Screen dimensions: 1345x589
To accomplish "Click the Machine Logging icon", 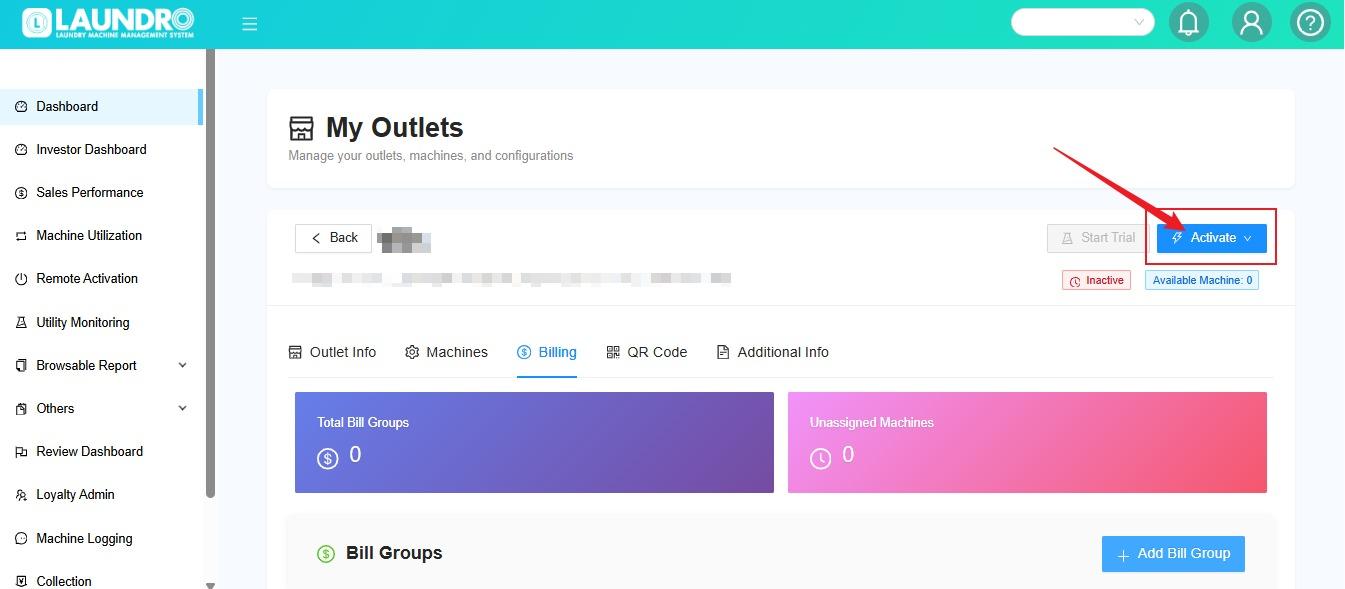I will pyautogui.click(x=21, y=539).
